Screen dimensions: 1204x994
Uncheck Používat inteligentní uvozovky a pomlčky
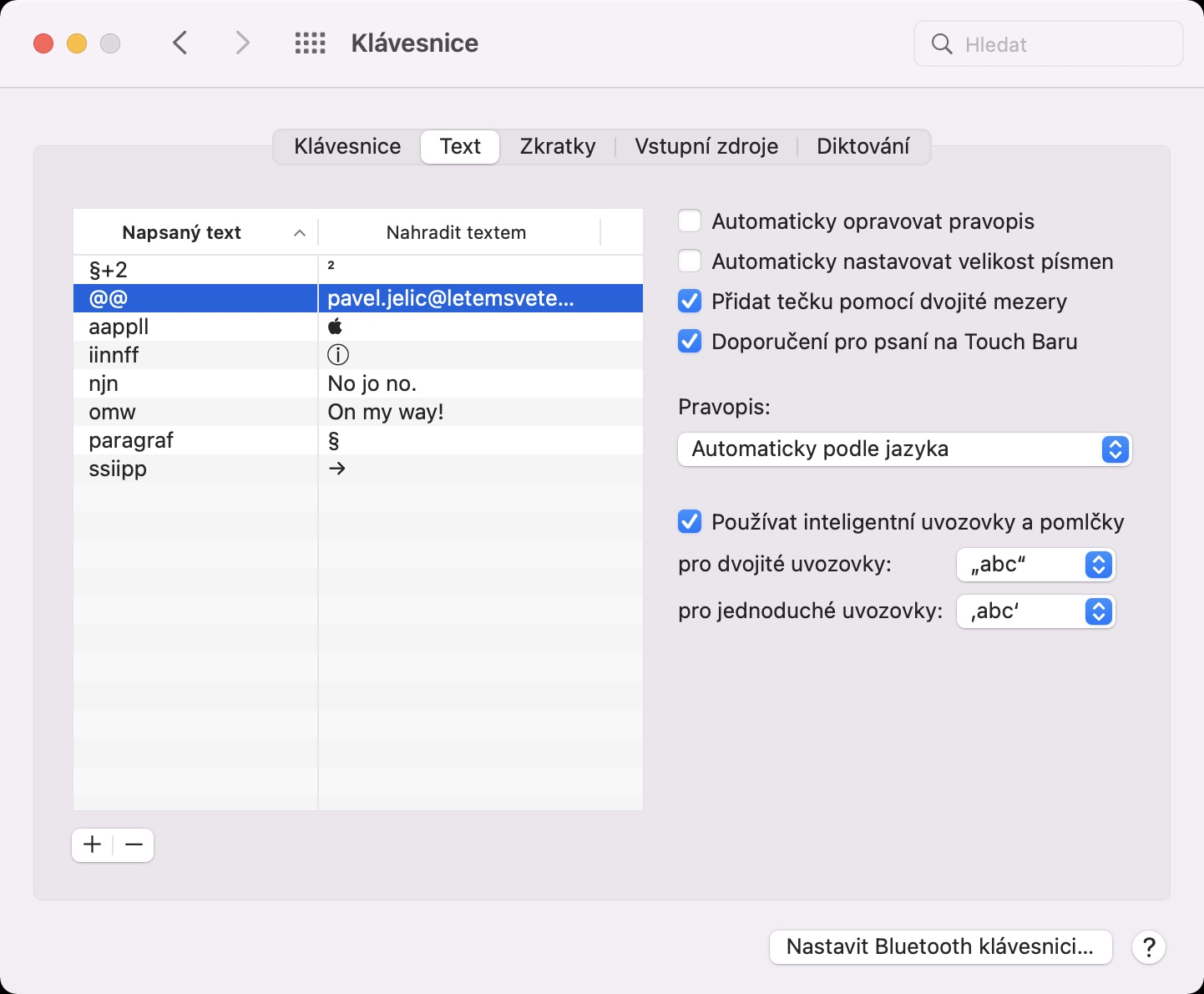pos(690,522)
